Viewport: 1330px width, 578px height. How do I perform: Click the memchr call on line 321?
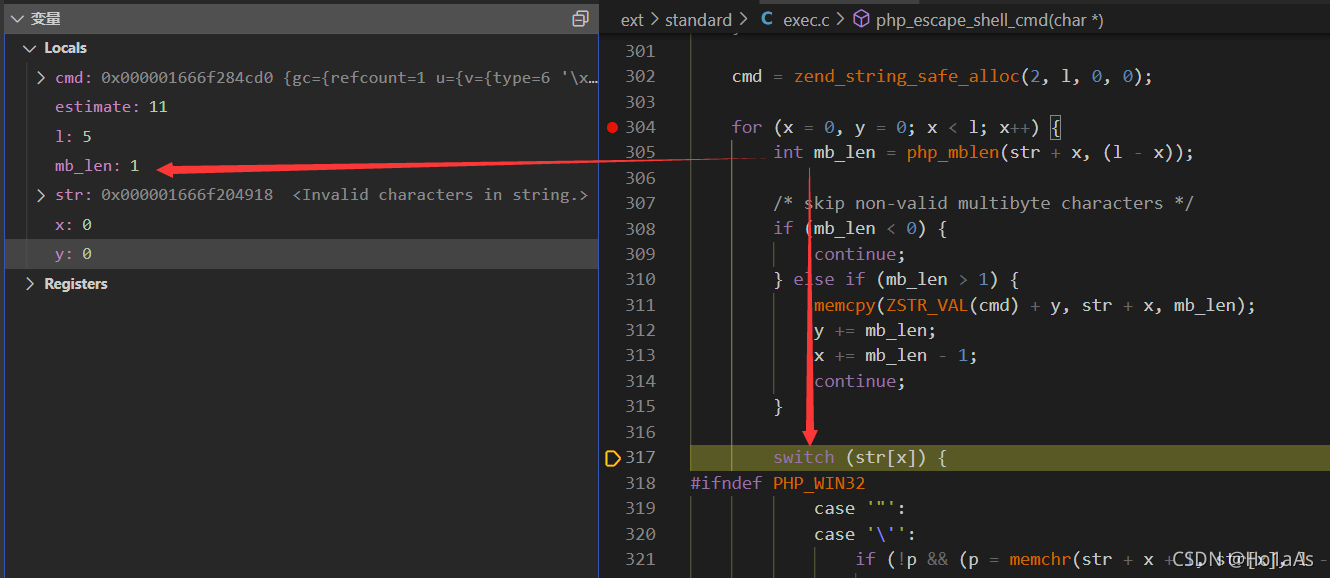[1040, 559]
